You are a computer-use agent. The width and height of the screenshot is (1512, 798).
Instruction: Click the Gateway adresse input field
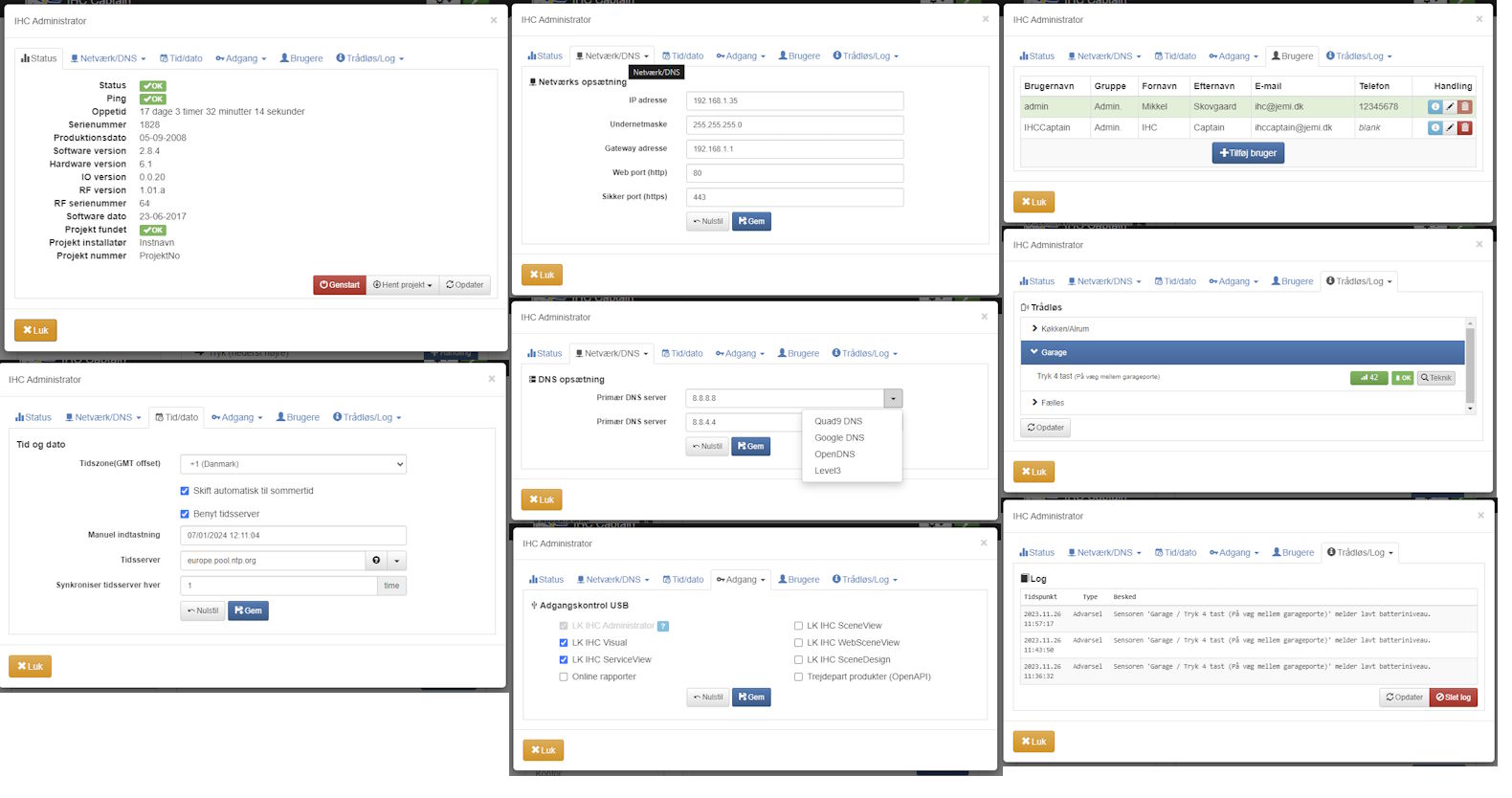click(794, 149)
